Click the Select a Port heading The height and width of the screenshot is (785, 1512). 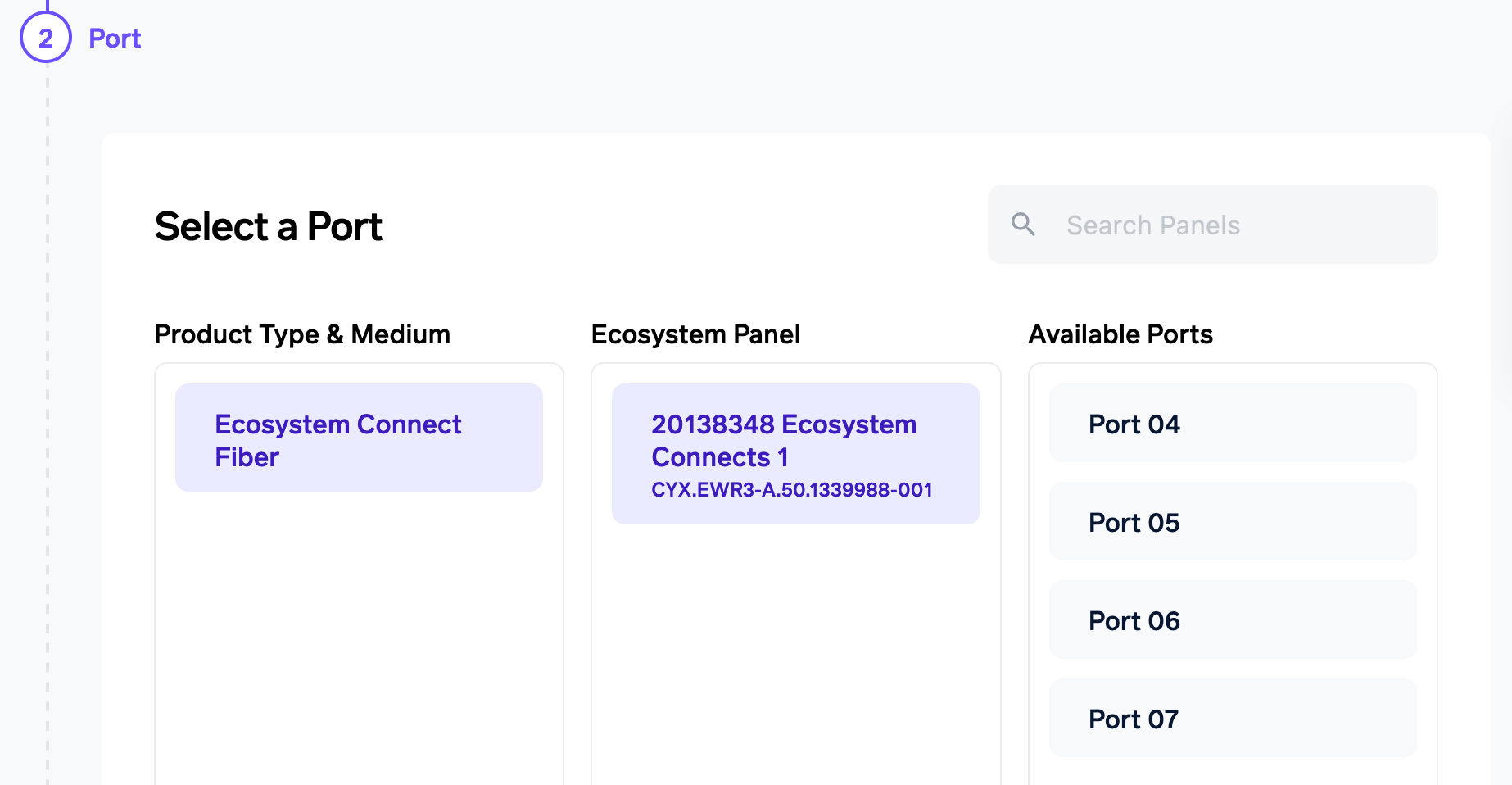coord(268,226)
